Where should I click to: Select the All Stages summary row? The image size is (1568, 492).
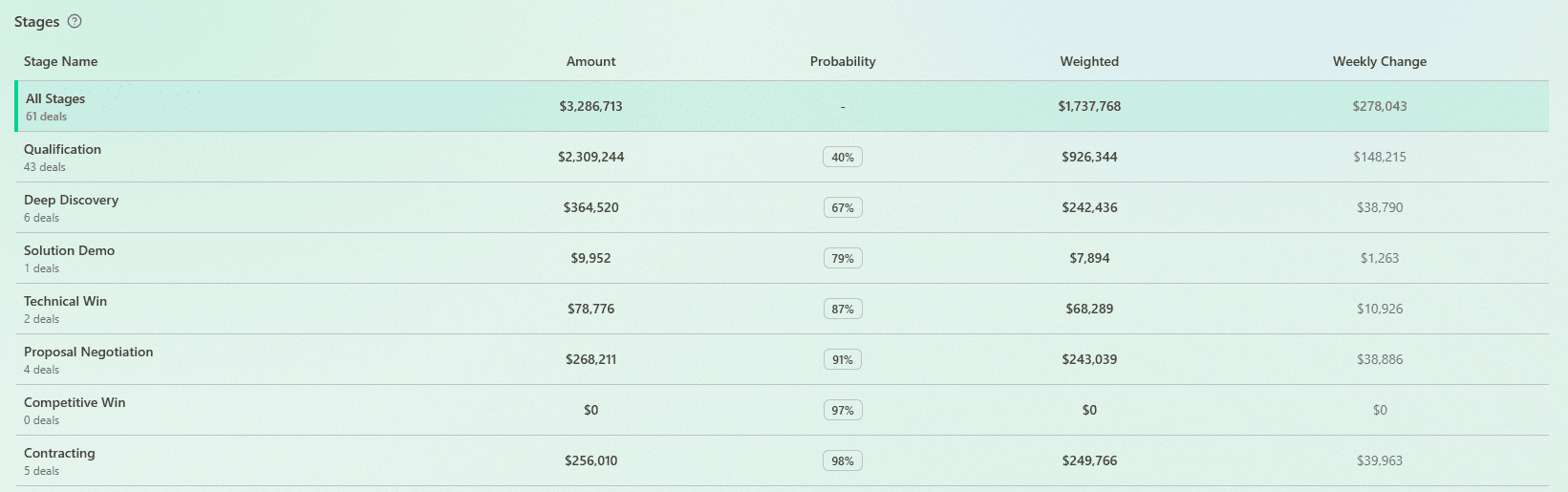55,106
